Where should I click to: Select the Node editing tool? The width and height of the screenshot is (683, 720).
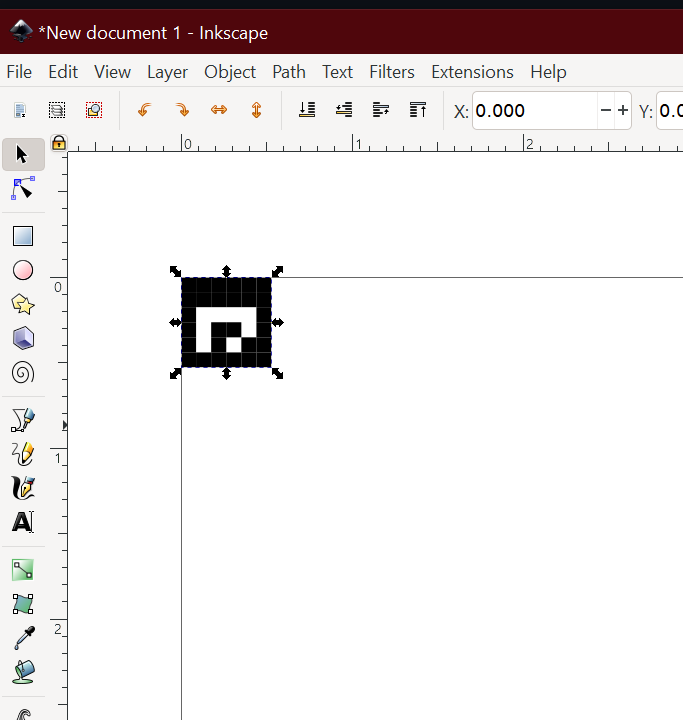(23, 189)
